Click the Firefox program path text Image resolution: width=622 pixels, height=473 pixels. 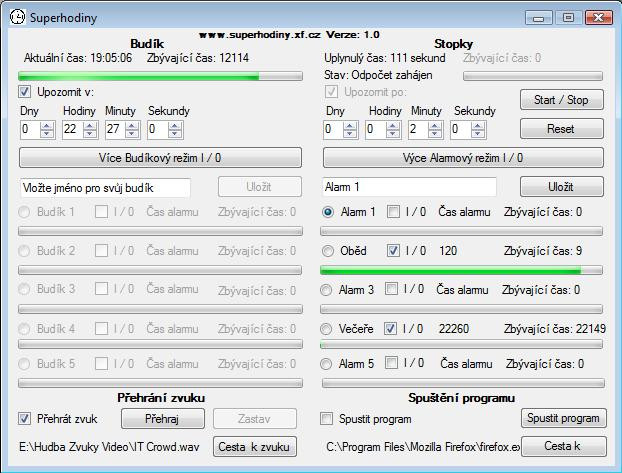423,447
